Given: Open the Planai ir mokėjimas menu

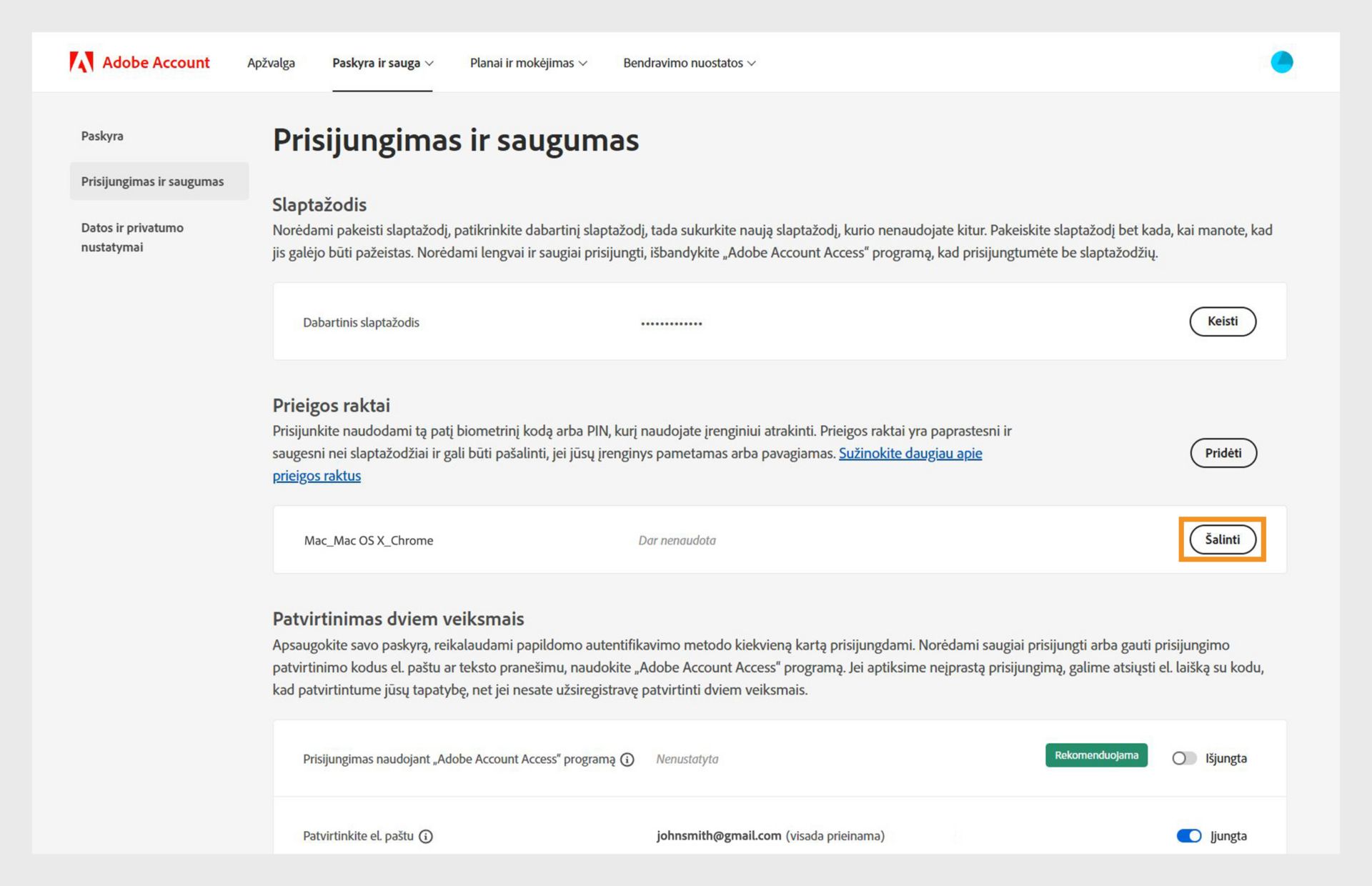Looking at the screenshot, I should 528,63.
